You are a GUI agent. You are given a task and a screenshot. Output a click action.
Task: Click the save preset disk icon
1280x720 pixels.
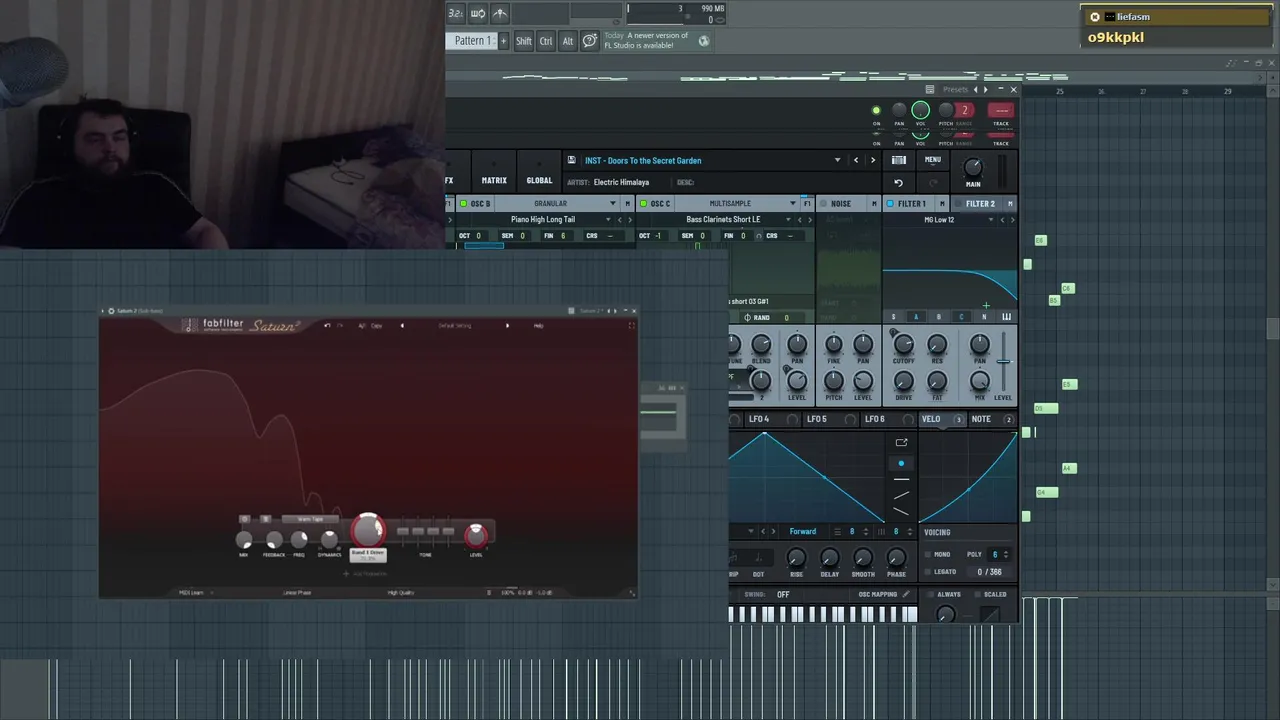click(x=571, y=160)
